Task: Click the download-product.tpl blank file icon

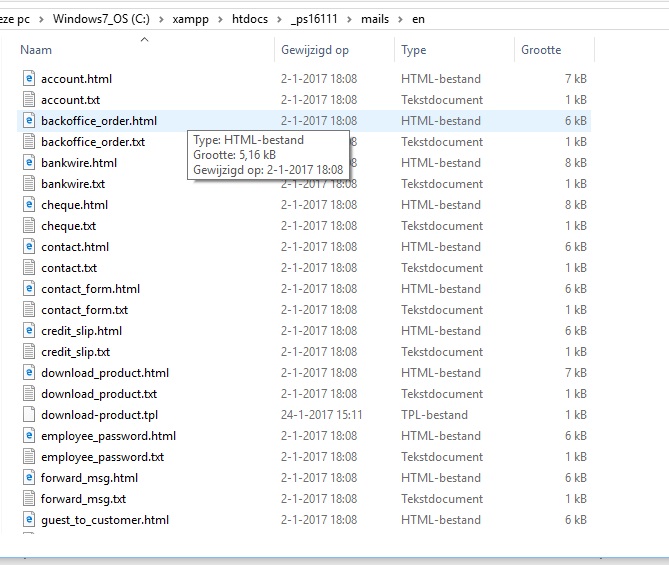Action: click(29, 414)
